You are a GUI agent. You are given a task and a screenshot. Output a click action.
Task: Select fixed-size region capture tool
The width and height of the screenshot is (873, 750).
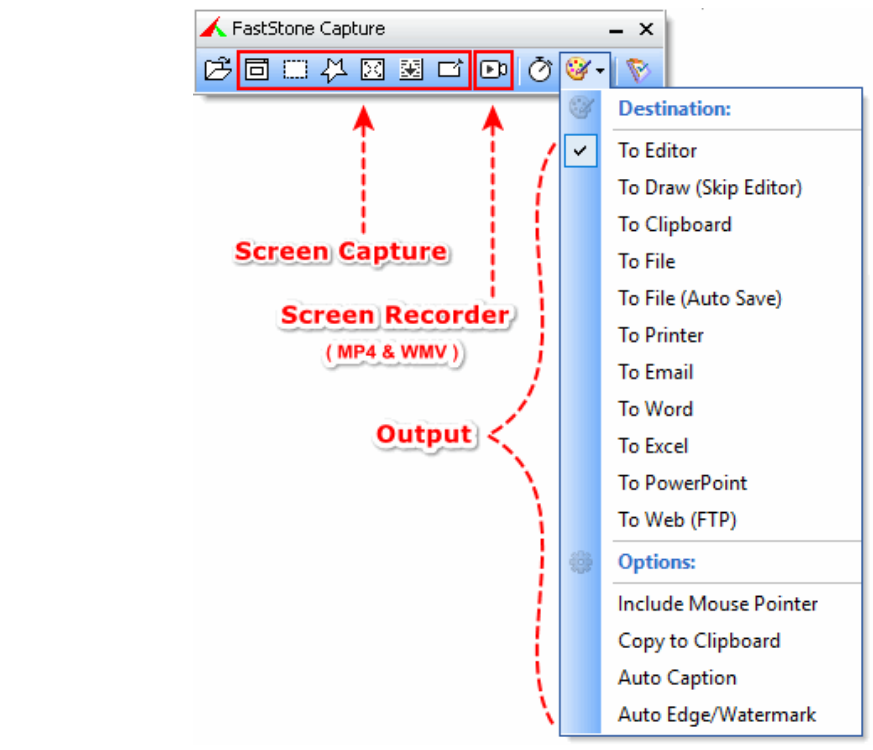[450, 70]
